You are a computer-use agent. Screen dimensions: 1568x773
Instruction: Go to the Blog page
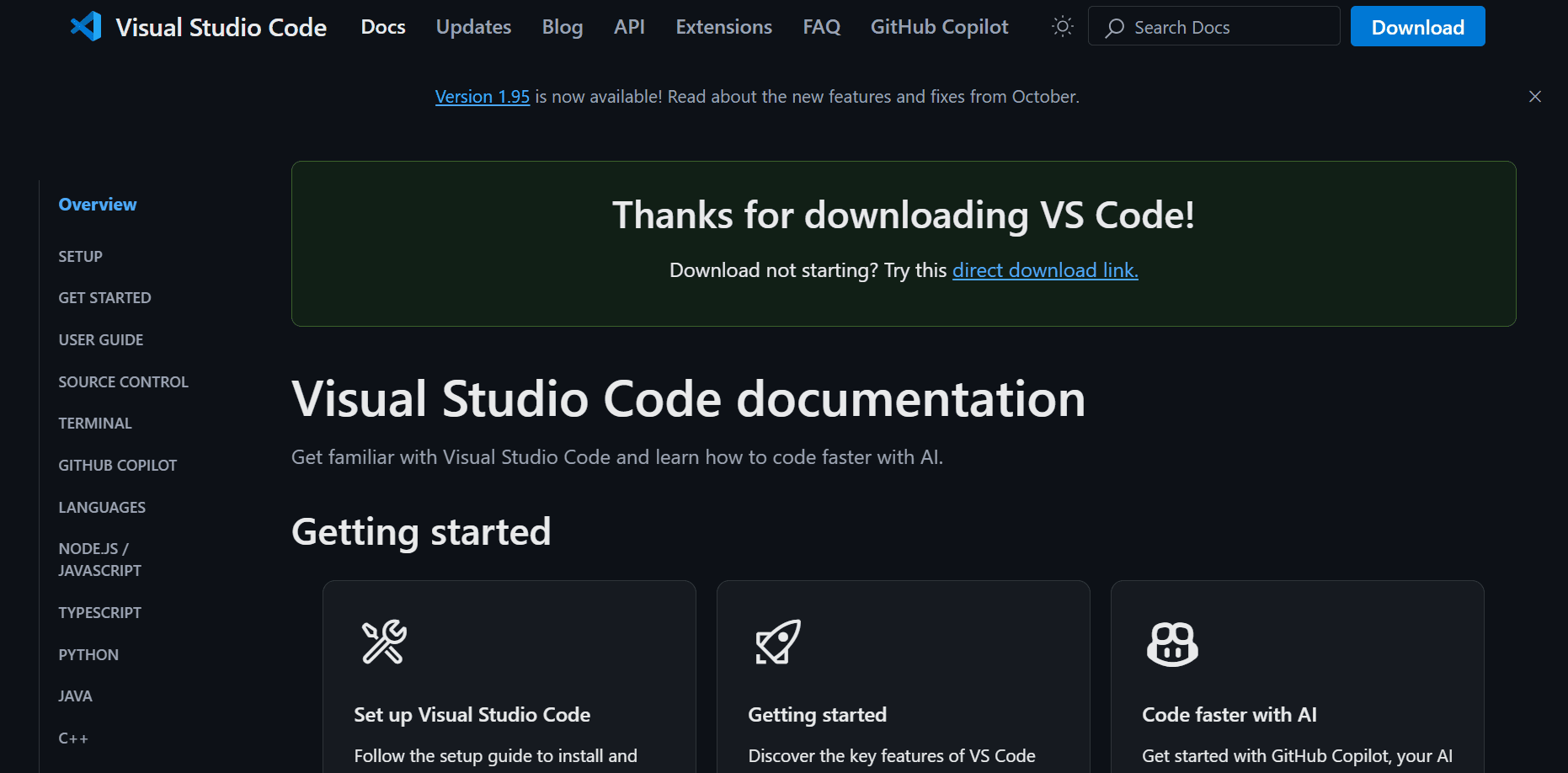point(563,27)
